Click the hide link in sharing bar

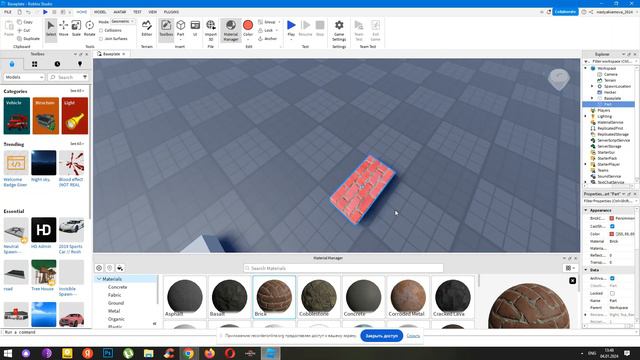click(x=413, y=336)
